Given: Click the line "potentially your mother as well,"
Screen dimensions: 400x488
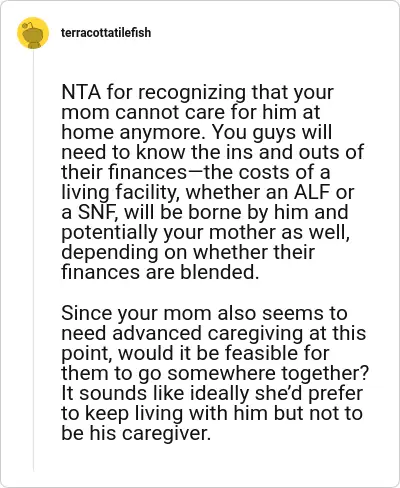Looking at the screenshot, I should click(x=206, y=232).
